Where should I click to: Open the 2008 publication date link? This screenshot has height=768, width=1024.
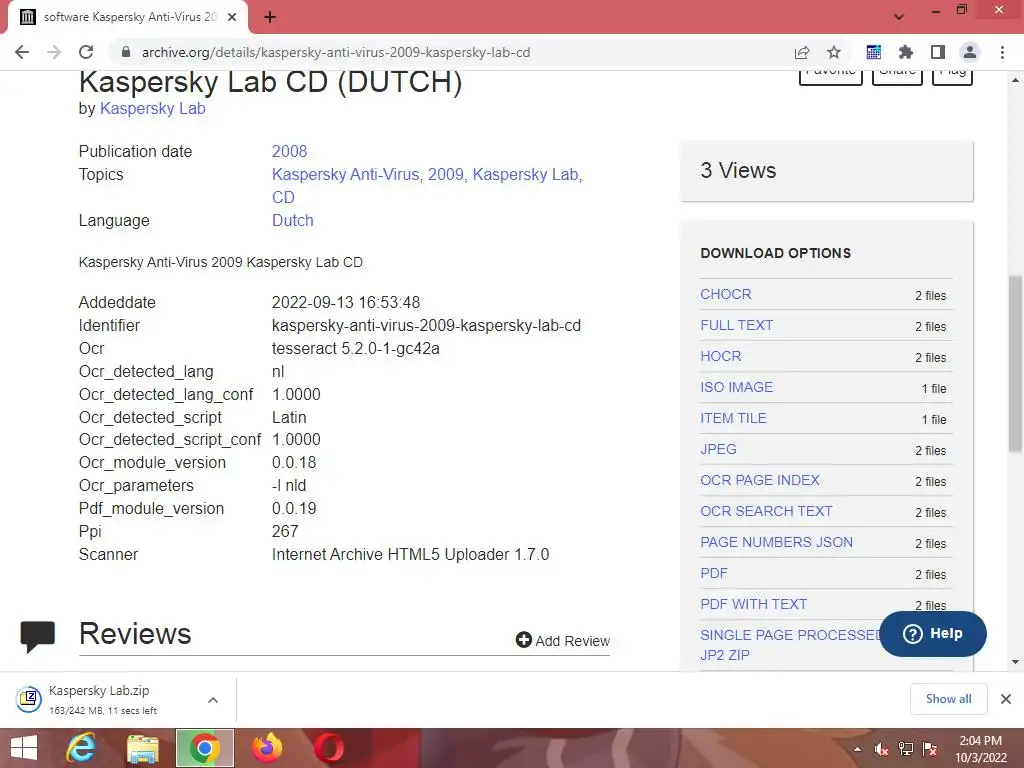(289, 152)
